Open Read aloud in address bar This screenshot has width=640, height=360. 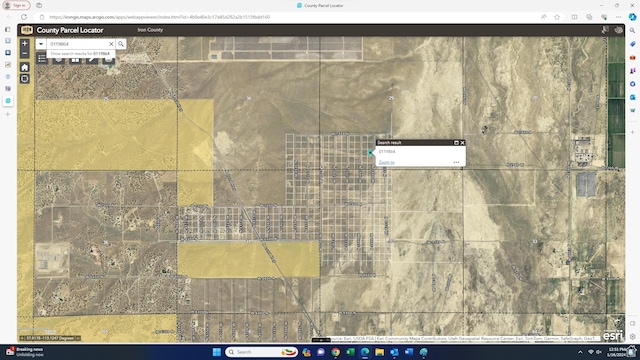pyautogui.click(x=544, y=17)
